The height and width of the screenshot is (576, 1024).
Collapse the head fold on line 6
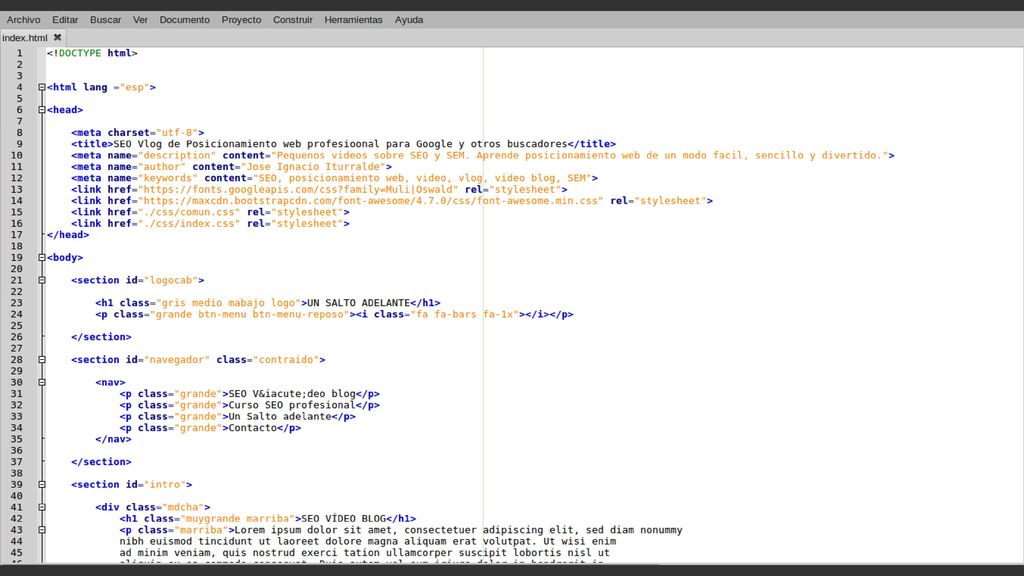point(42,110)
